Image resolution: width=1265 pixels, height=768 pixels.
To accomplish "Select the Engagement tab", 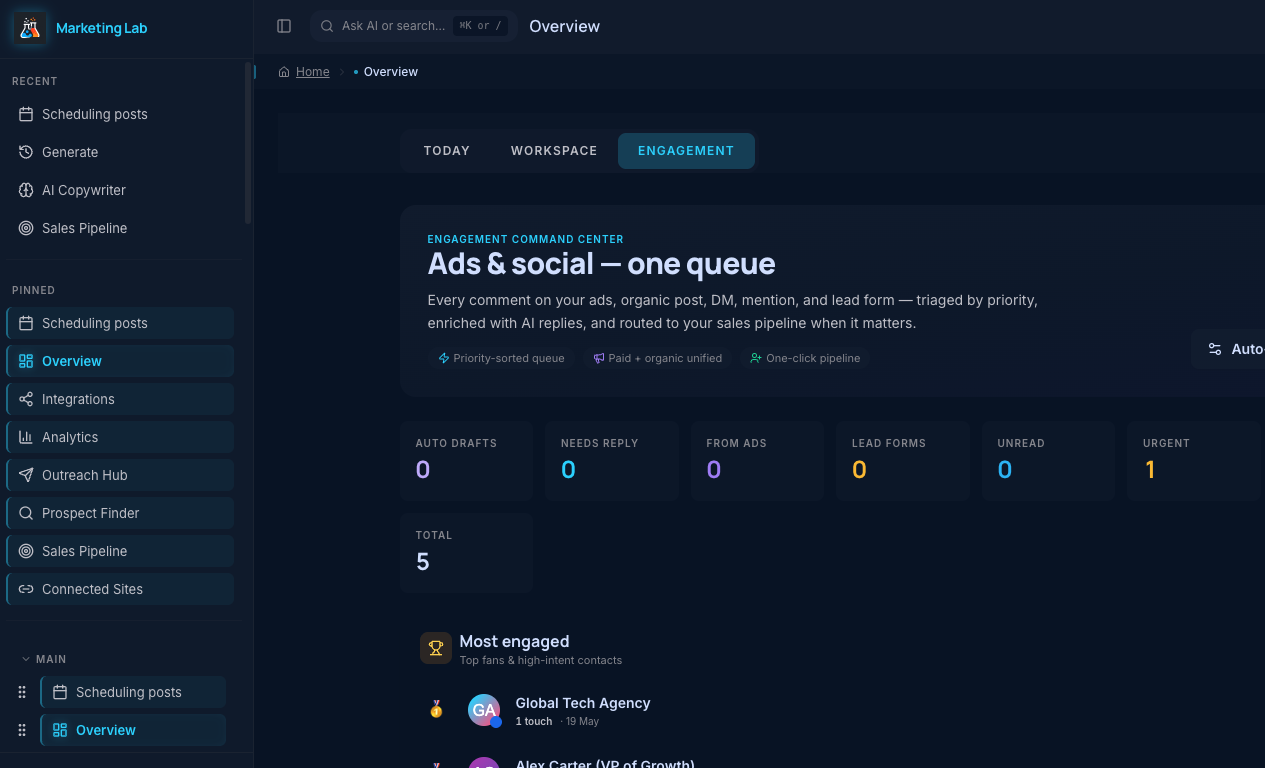I will [x=686, y=151].
